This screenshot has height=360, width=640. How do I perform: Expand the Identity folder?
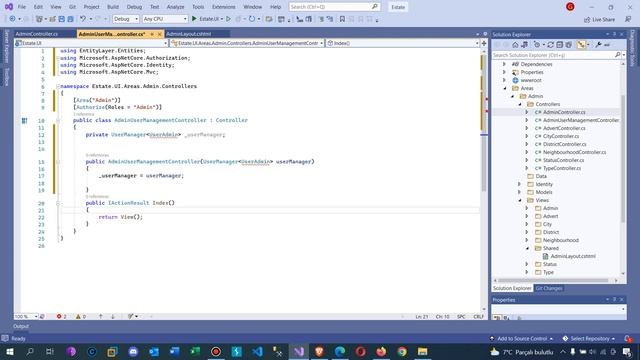point(520,184)
